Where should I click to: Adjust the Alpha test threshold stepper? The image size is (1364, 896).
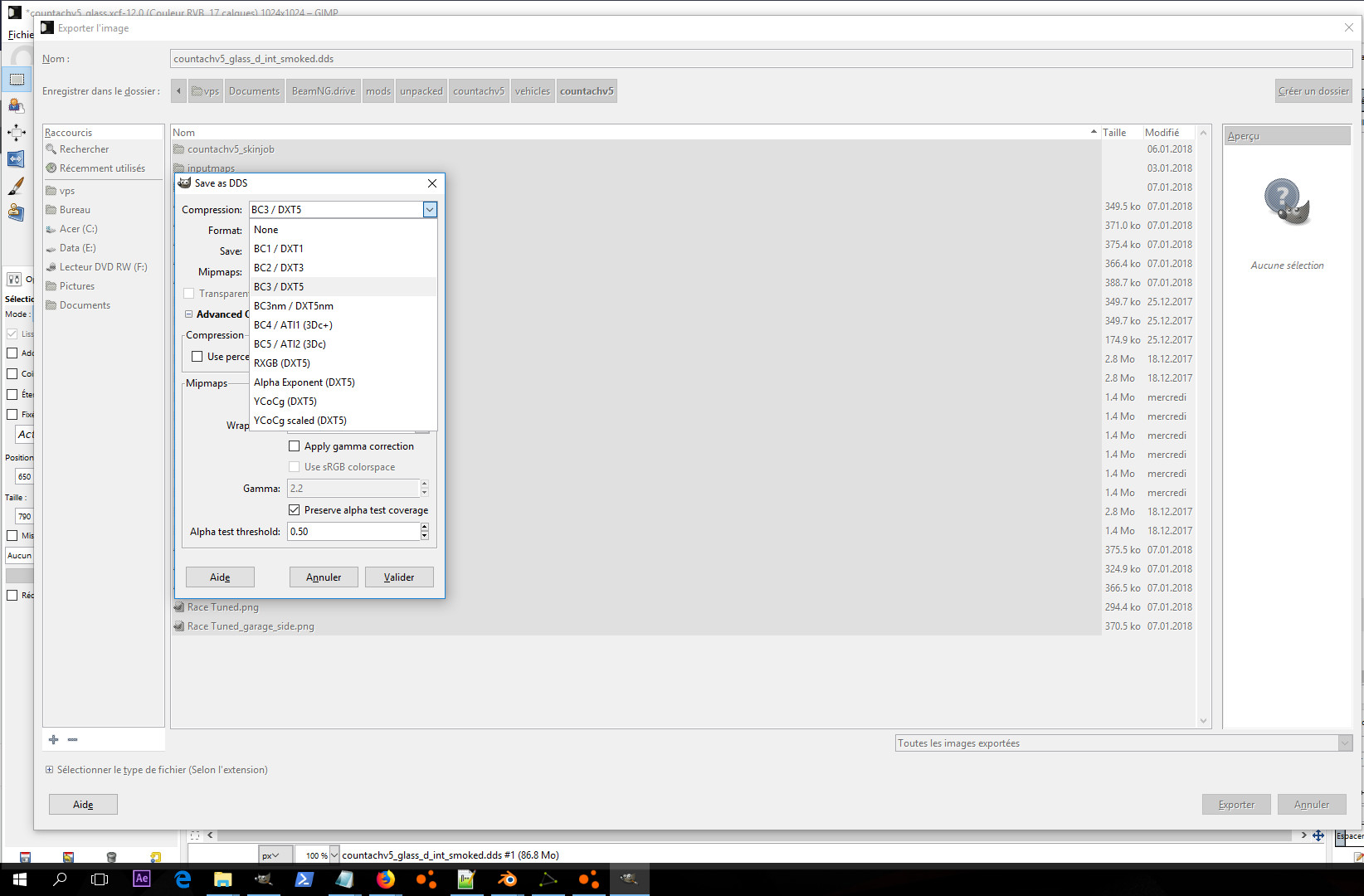click(x=425, y=532)
